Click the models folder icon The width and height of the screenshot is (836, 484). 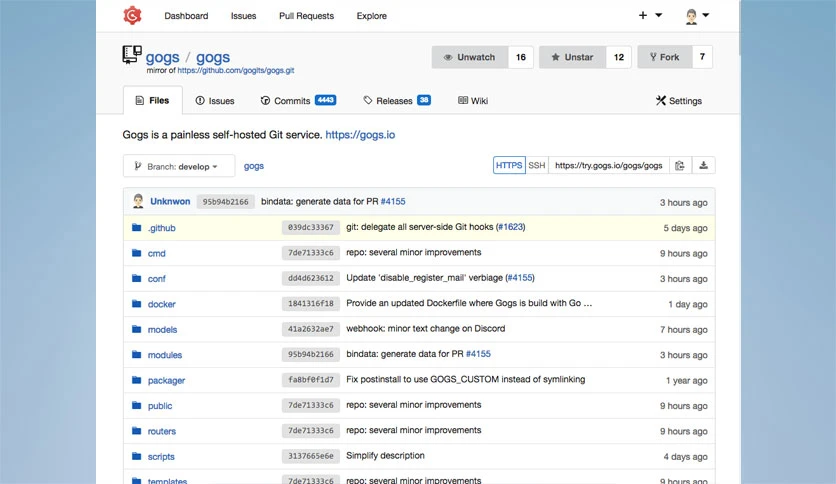click(136, 329)
